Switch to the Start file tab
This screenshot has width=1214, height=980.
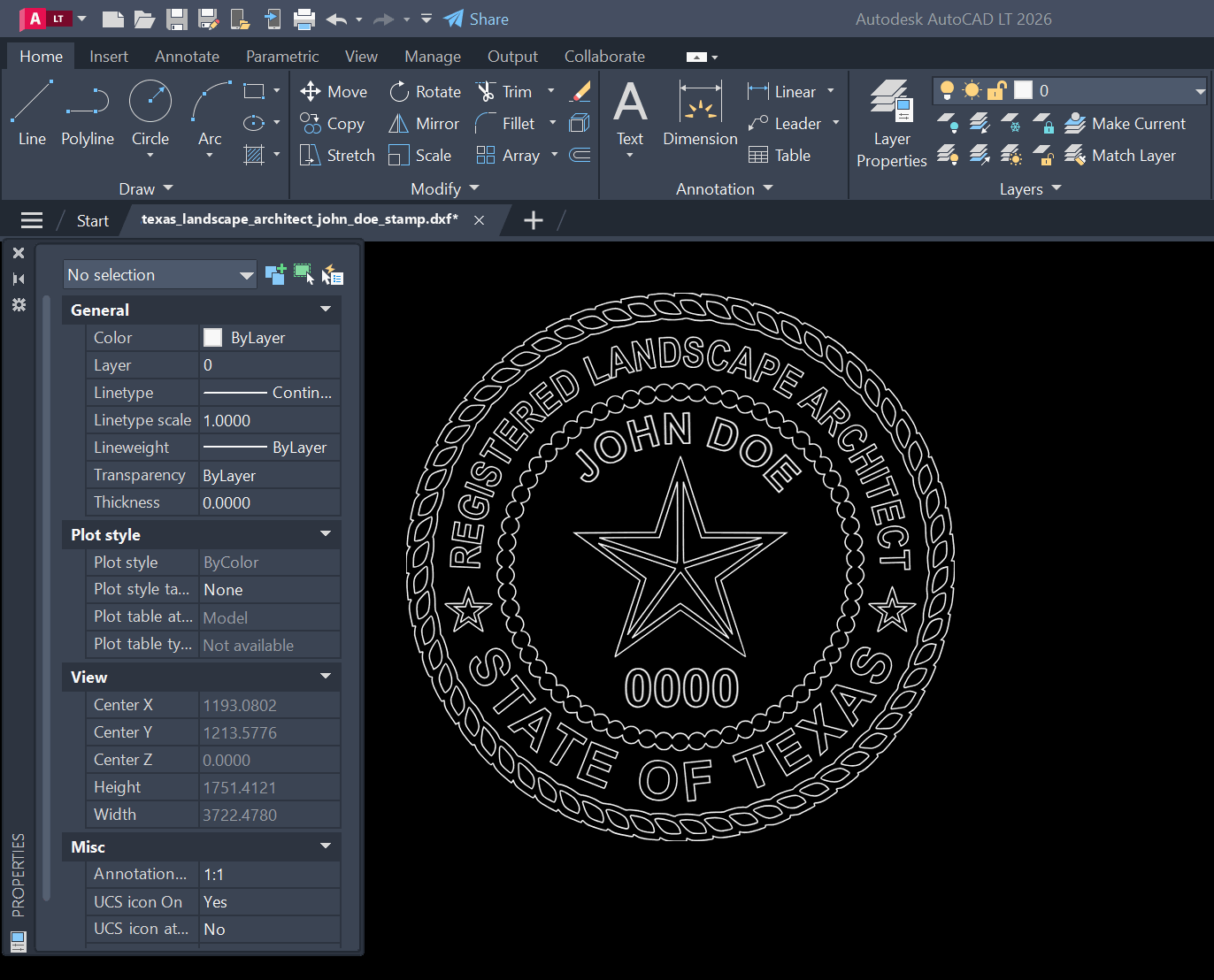[x=93, y=220]
